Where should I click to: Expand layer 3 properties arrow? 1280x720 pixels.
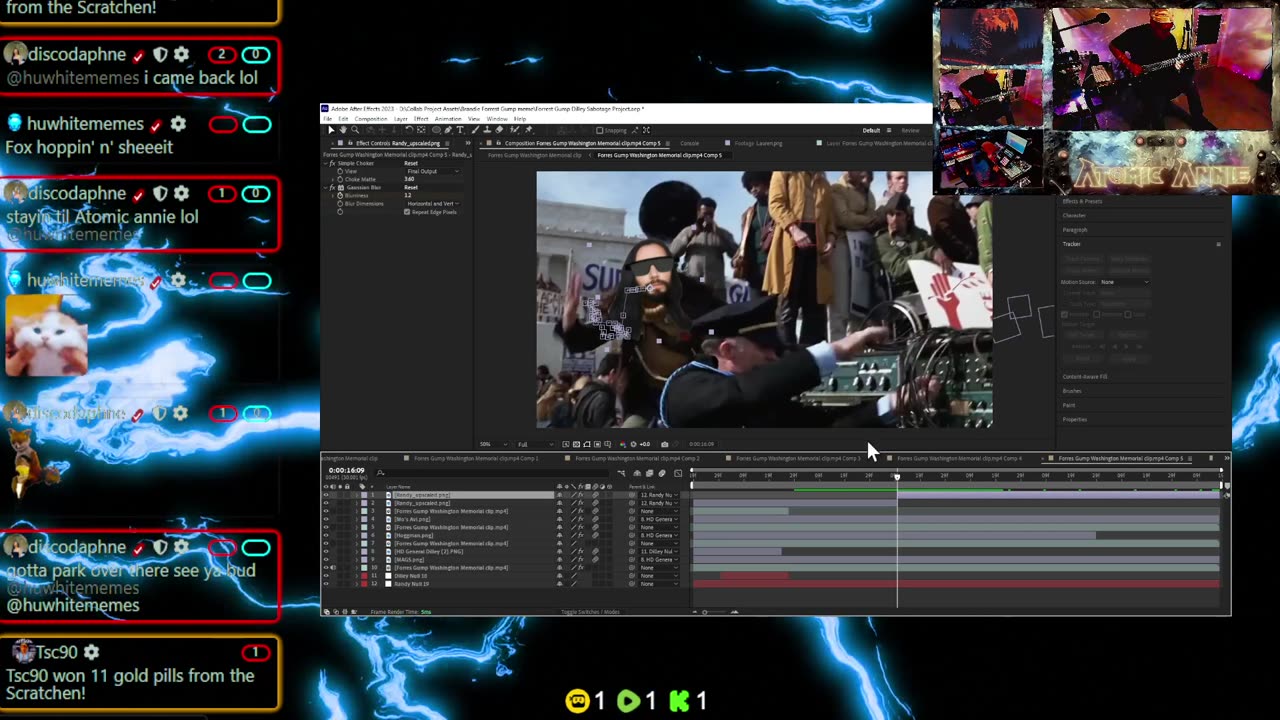tap(357, 511)
